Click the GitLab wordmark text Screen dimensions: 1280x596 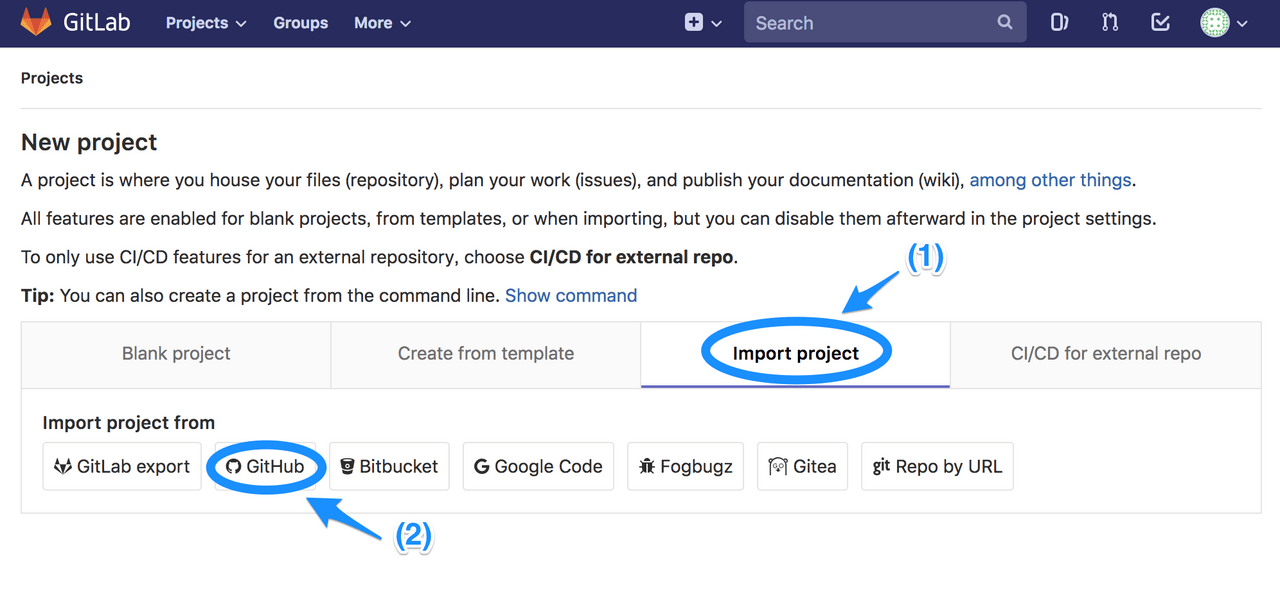[x=97, y=22]
